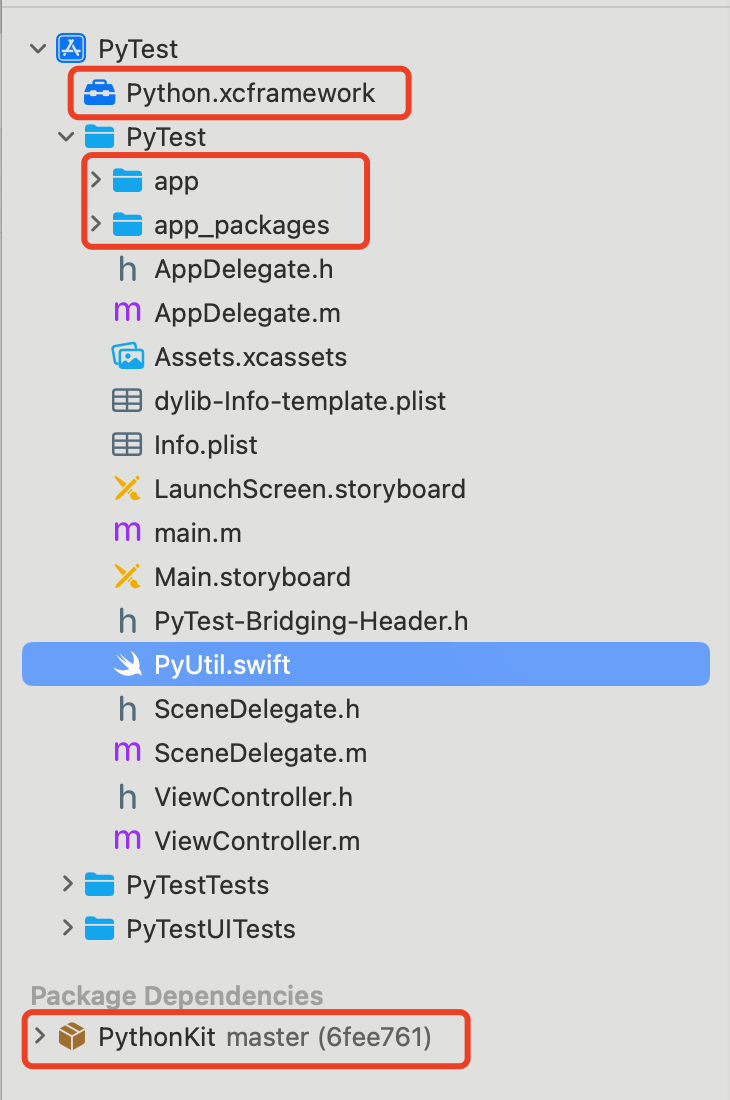
Task: Click the LaunchScreen.storyboard icon
Action: pyautogui.click(x=126, y=488)
